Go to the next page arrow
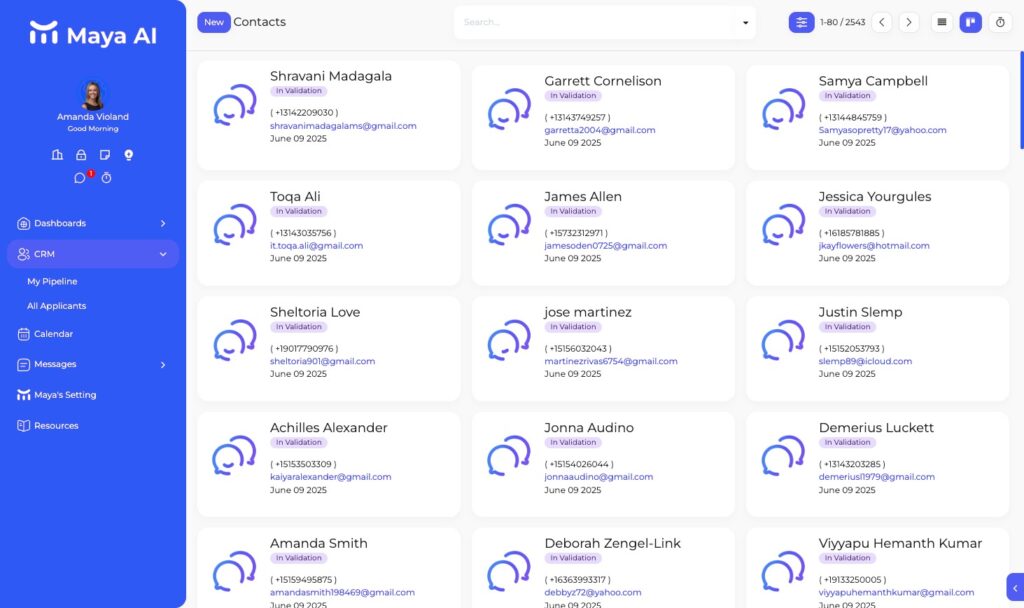 908,22
